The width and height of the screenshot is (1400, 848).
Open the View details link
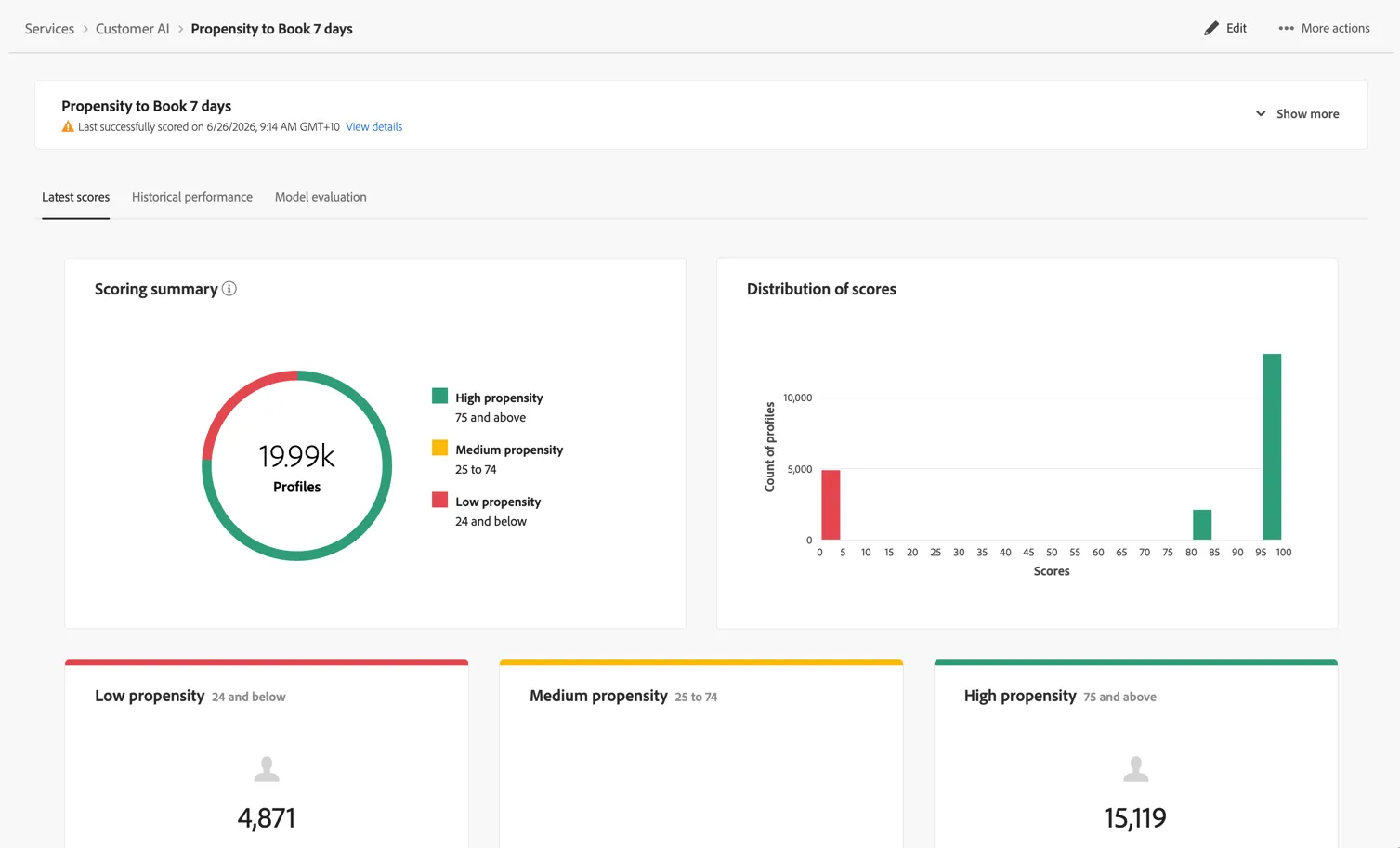coord(374,127)
